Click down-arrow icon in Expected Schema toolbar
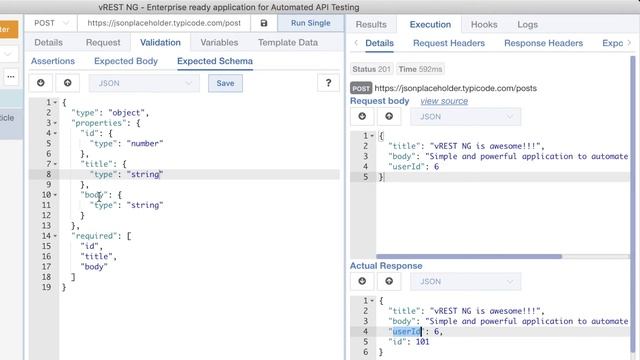 (41, 83)
